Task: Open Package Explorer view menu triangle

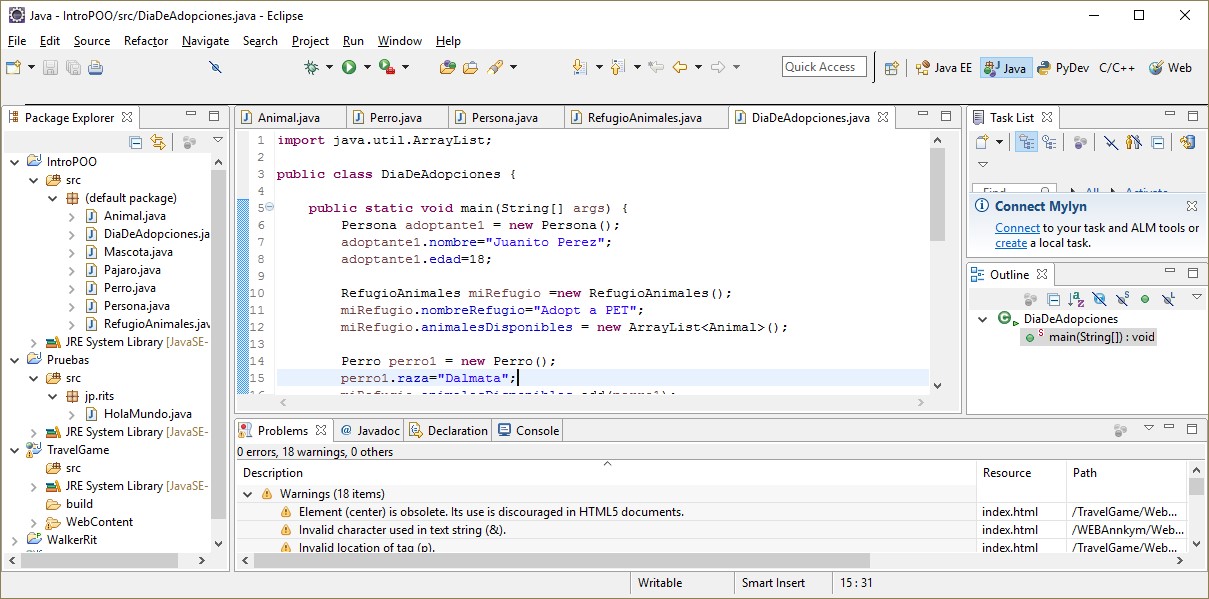Action: 217,140
